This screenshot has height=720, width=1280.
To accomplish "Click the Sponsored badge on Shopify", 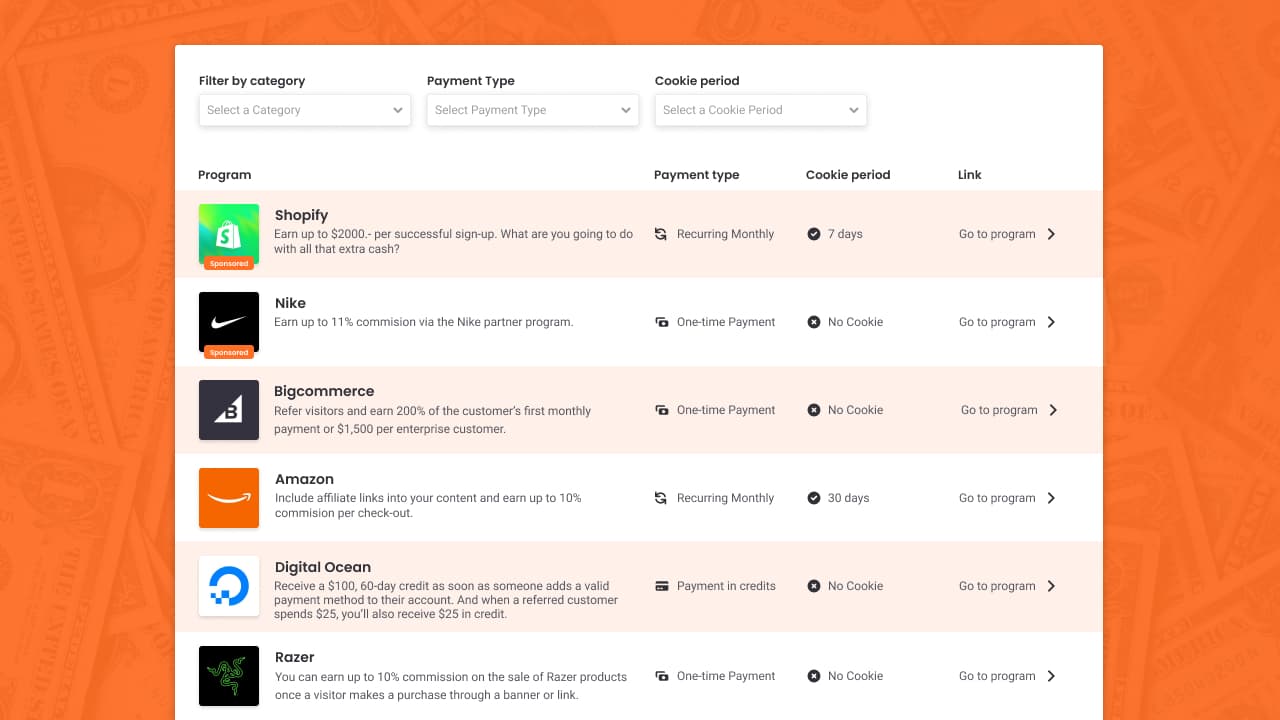I will pos(229,264).
